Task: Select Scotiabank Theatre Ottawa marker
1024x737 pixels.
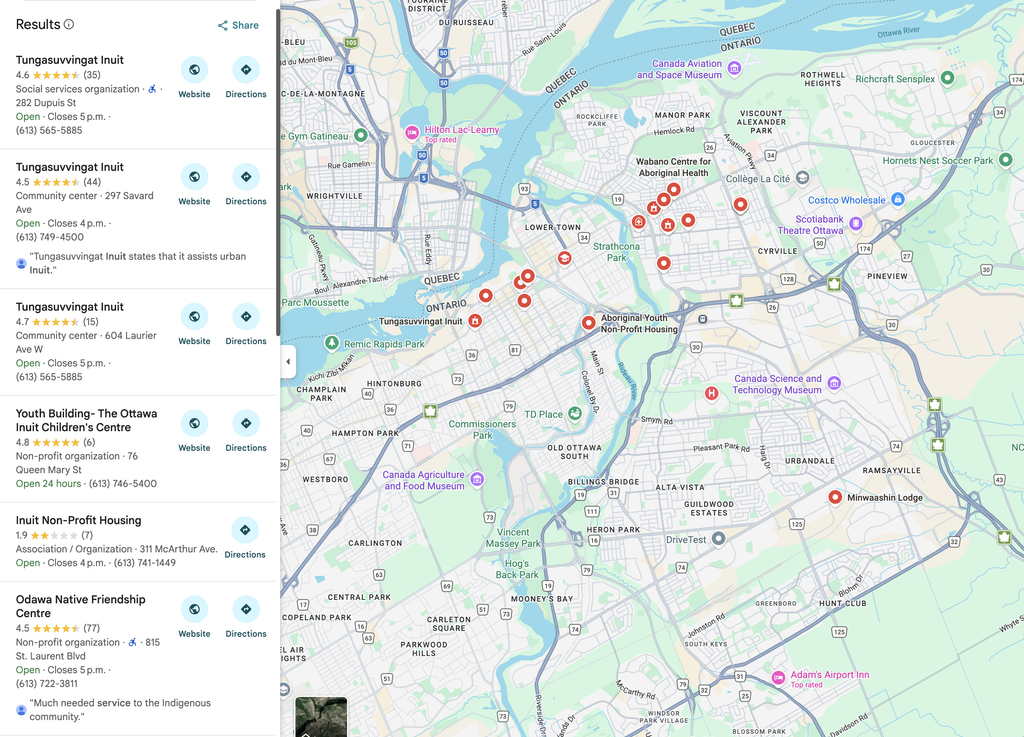Action: click(855, 224)
